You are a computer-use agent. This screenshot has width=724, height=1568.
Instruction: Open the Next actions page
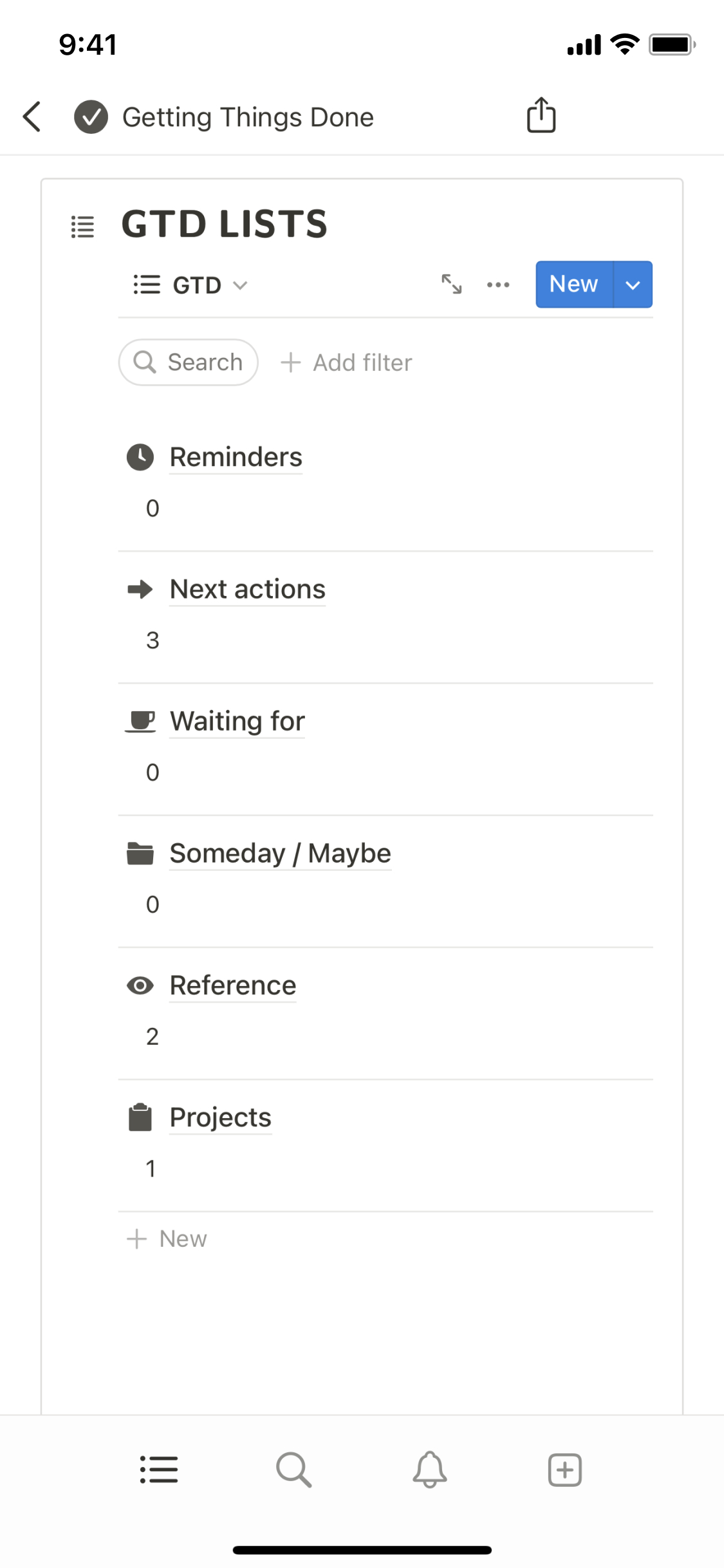pyautogui.click(x=247, y=589)
